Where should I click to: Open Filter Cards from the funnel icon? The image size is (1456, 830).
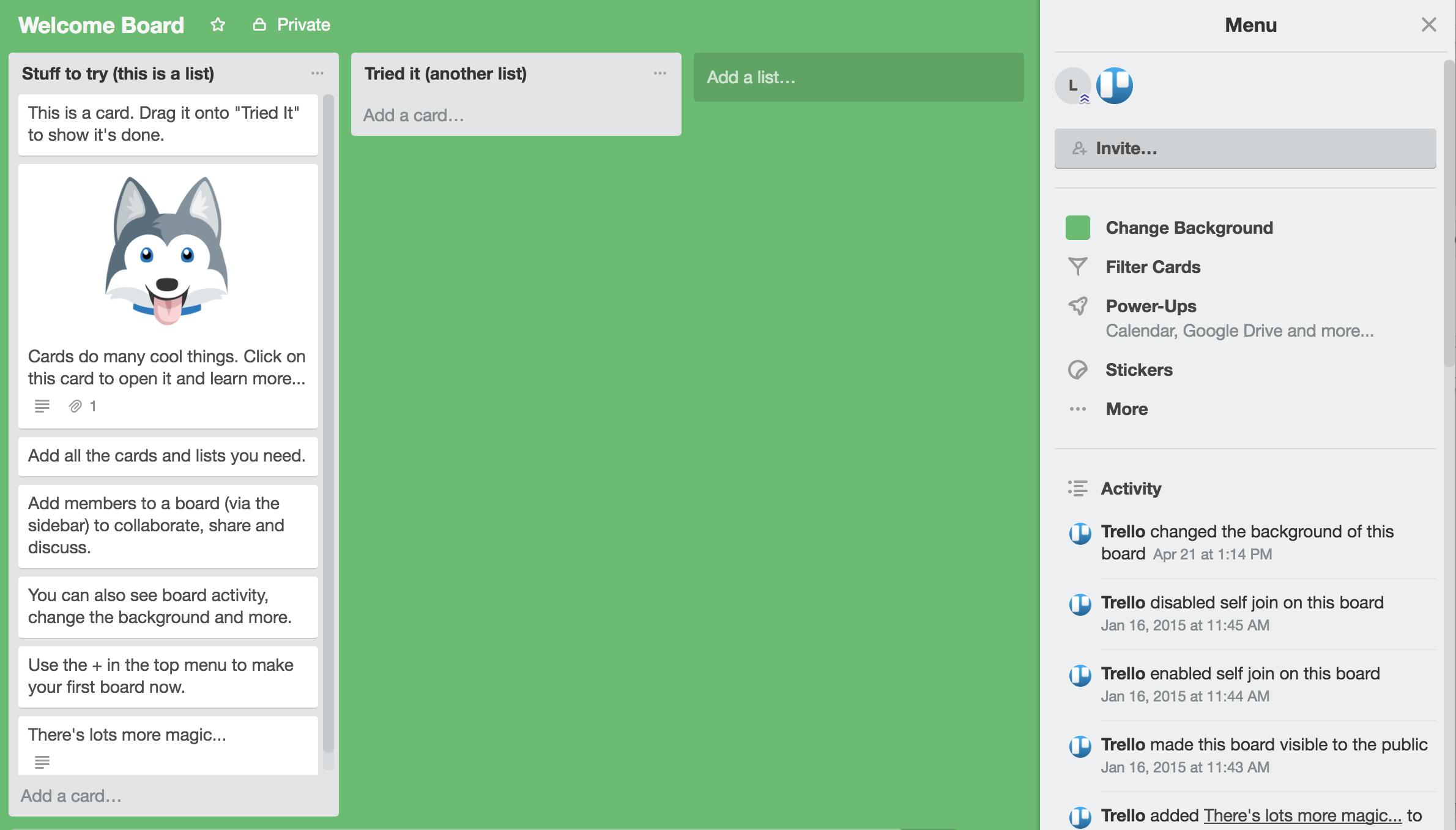click(1077, 267)
